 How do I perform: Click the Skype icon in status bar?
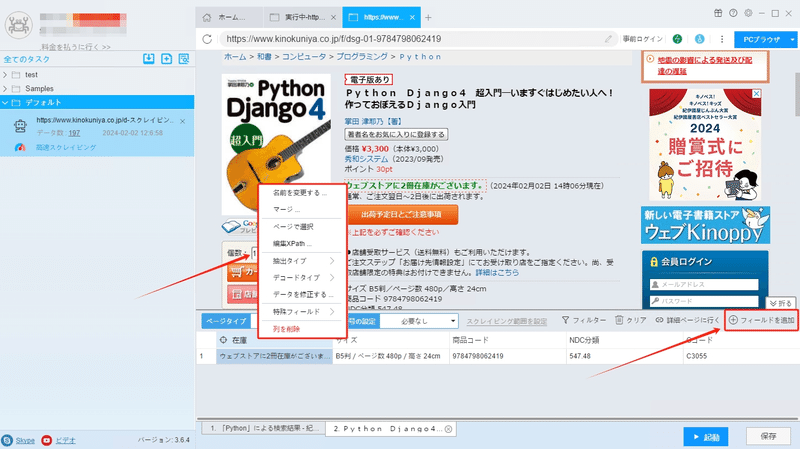click(7, 440)
